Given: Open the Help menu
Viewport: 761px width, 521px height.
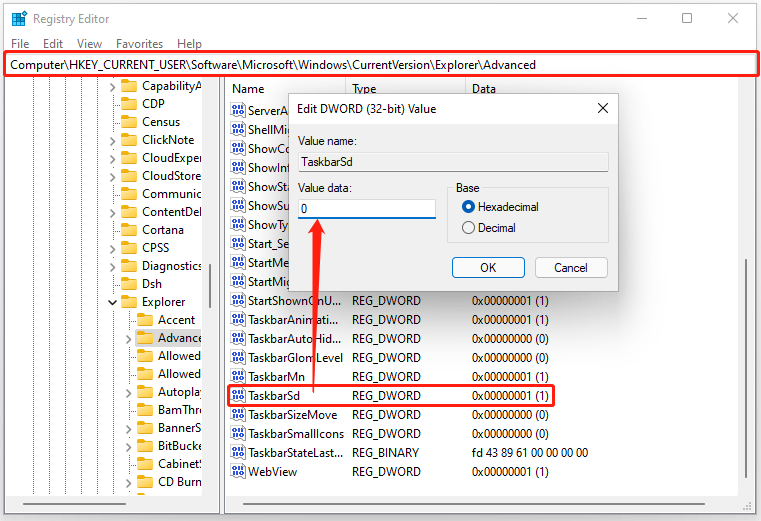Looking at the screenshot, I should pos(189,44).
